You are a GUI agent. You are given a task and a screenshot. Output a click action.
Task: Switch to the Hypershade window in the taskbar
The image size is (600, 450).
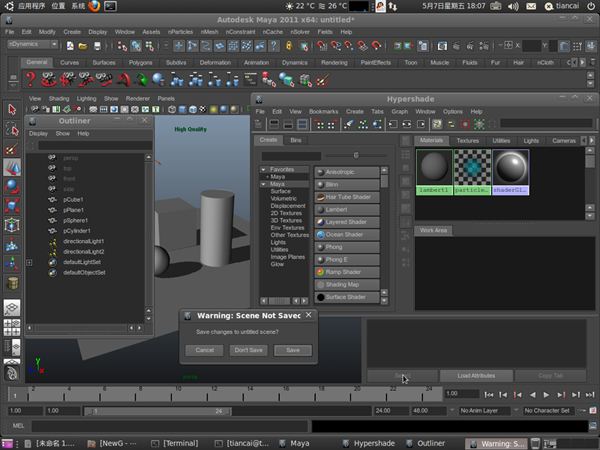pyautogui.click(x=369, y=443)
